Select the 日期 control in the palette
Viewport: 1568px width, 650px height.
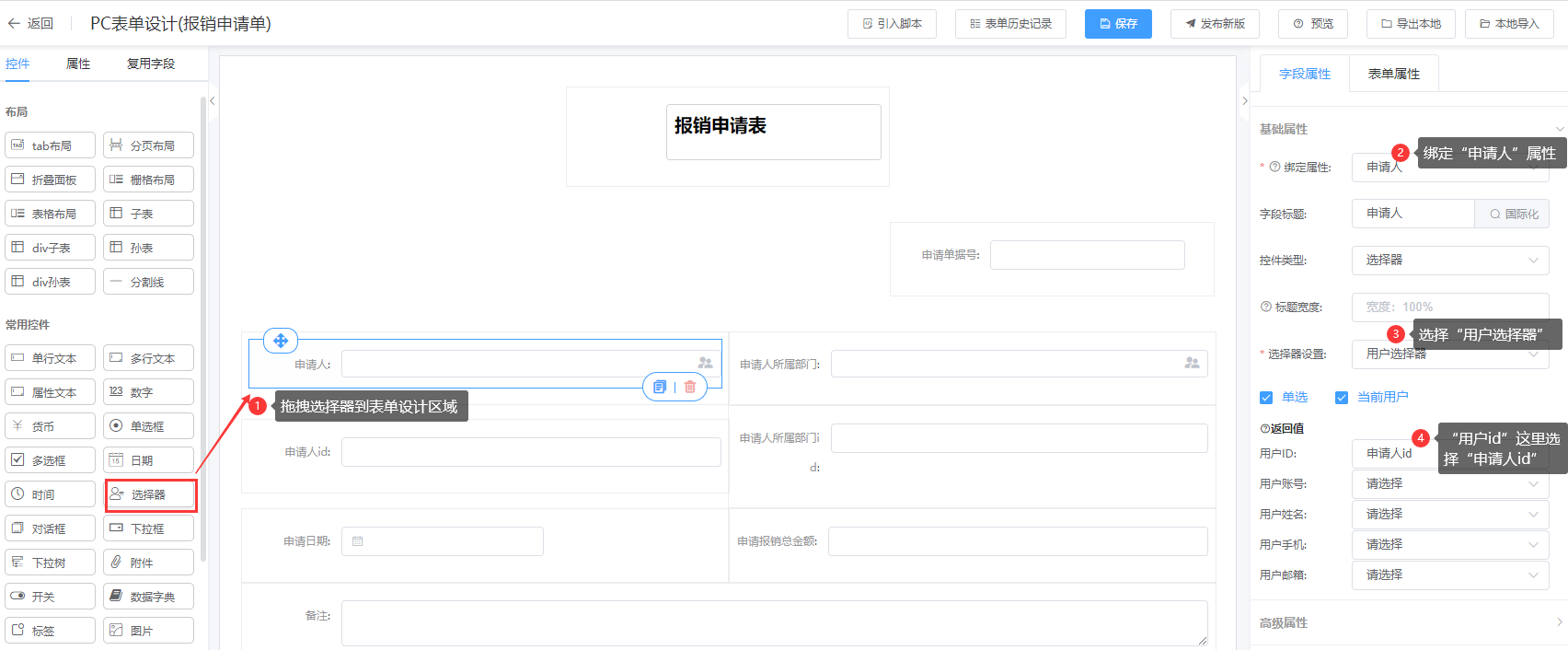coord(148,460)
